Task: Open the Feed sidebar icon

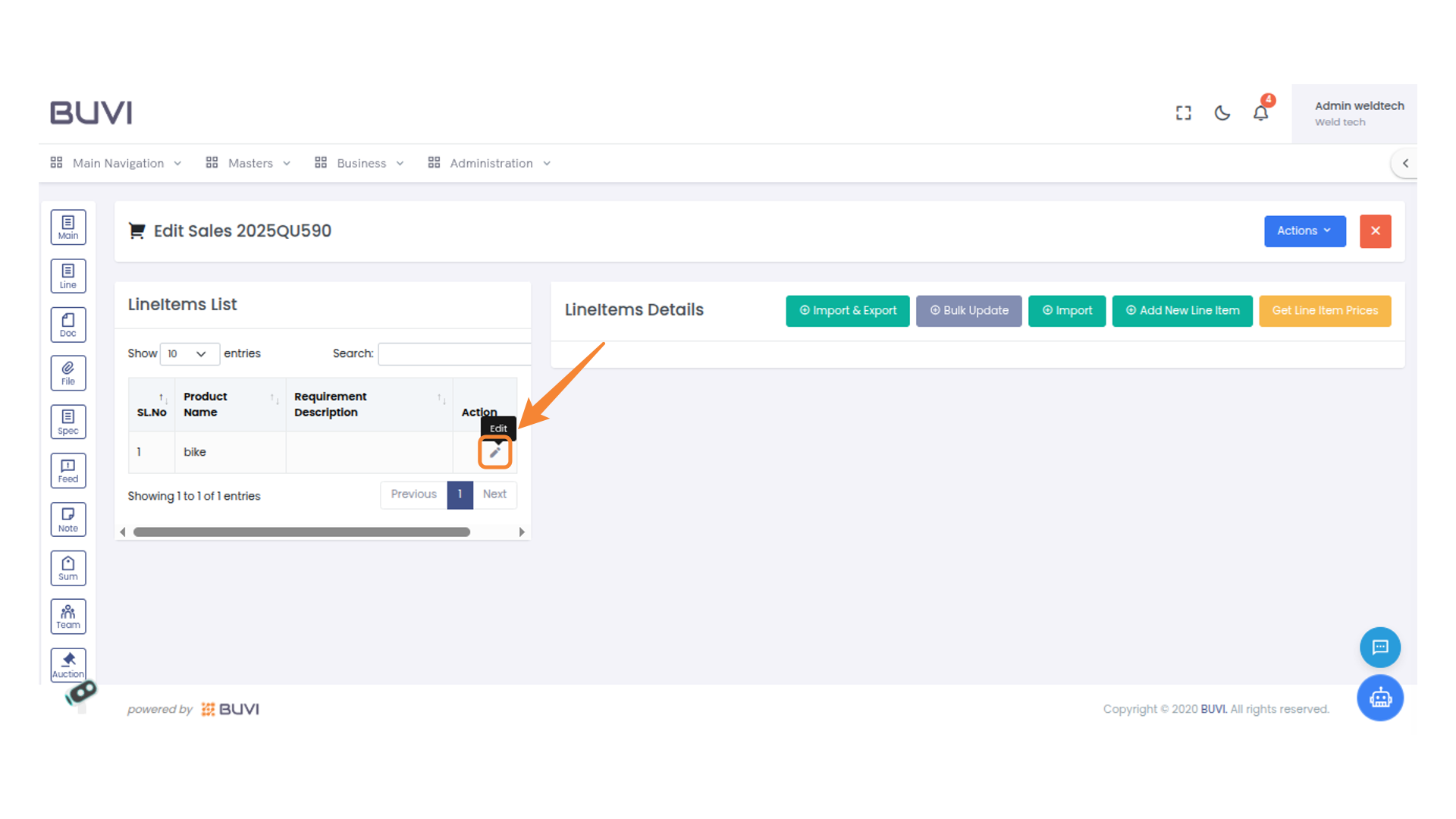Action: 68,471
